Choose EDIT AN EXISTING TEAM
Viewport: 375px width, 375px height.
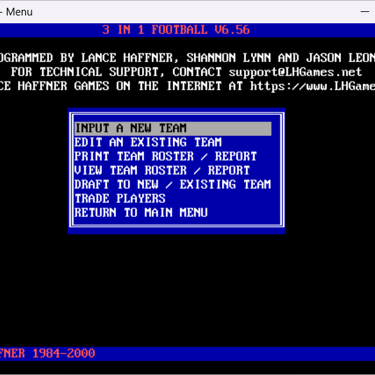(148, 142)
